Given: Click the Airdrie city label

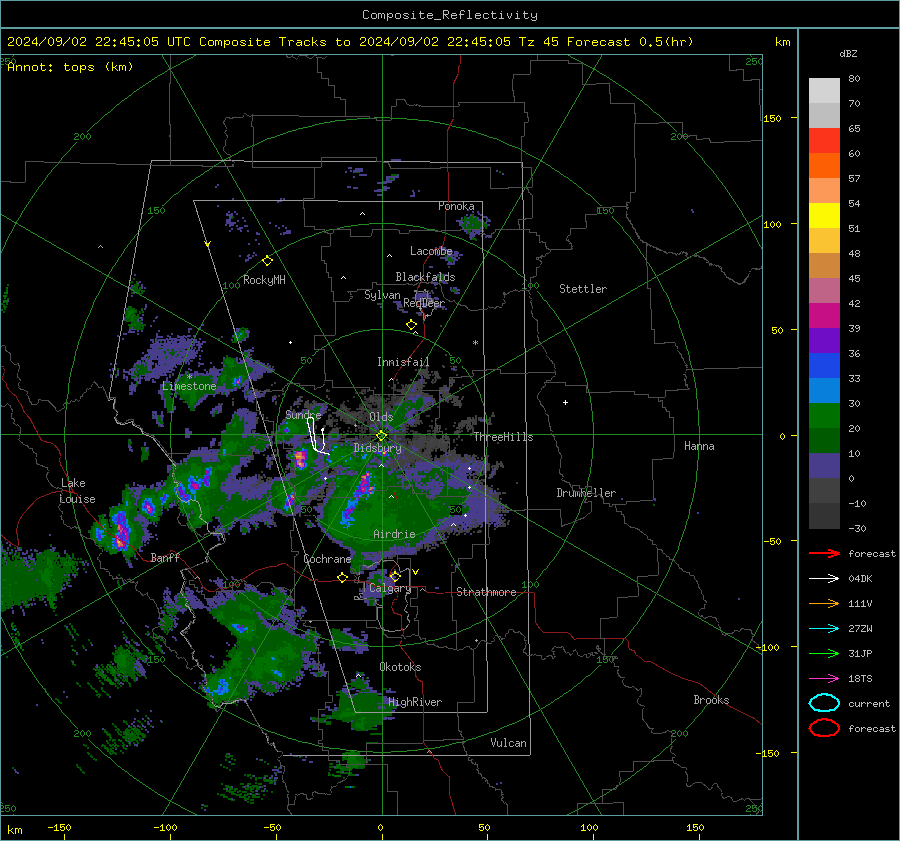Looking at the screenshot, I should coord(394,534).
